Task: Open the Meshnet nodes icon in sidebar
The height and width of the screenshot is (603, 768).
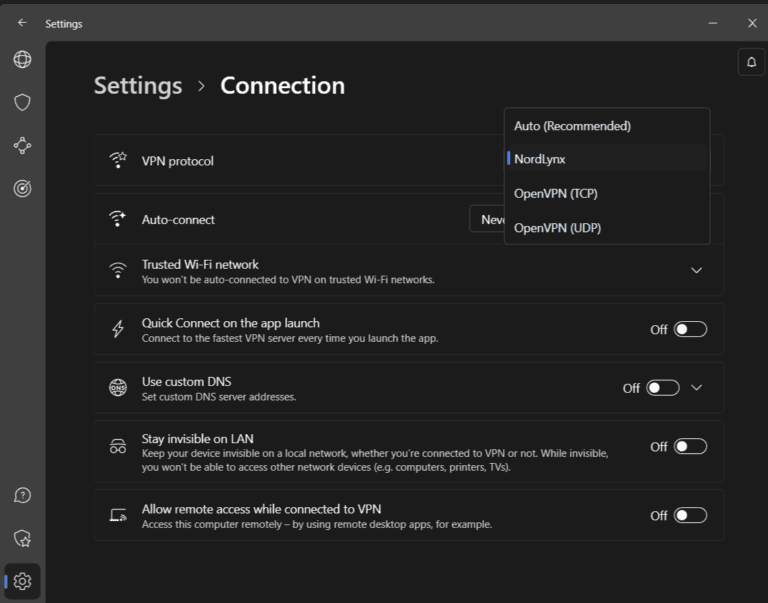Action: point(22,145)
